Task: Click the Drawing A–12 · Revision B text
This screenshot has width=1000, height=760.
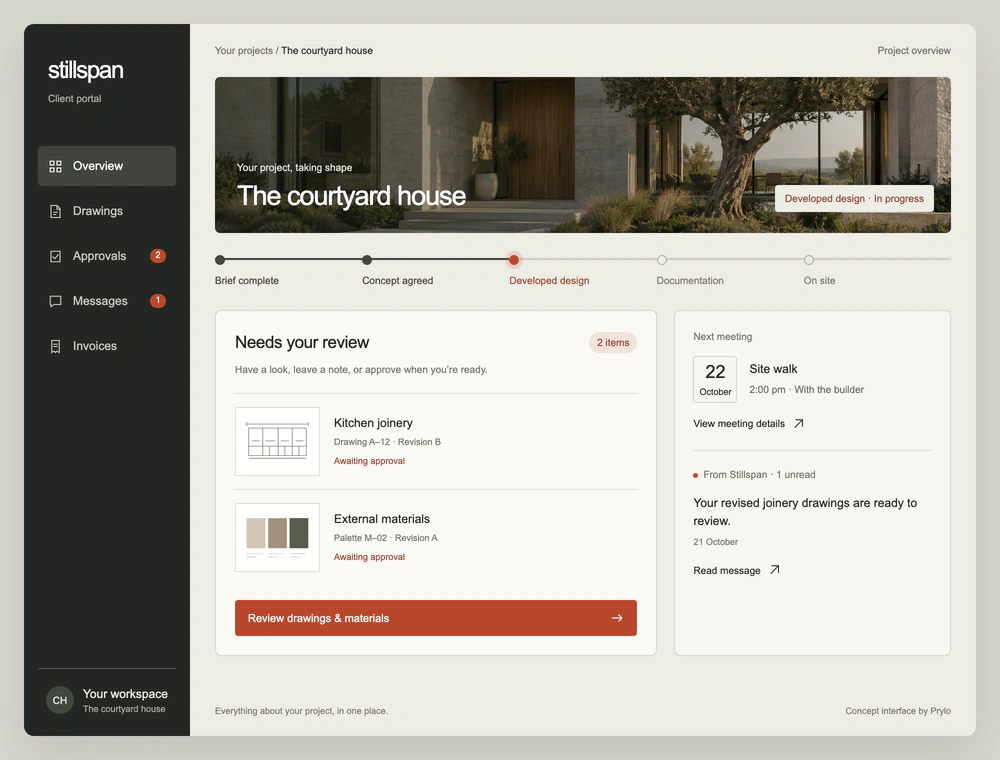Action: pyautogui.click(x=387, y=442)
